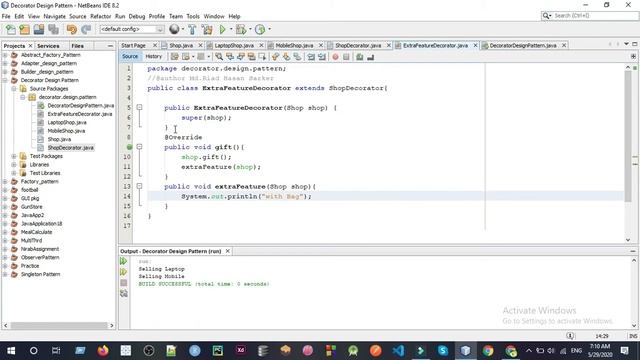Click the override glyph at line 9

coord(129,147)
